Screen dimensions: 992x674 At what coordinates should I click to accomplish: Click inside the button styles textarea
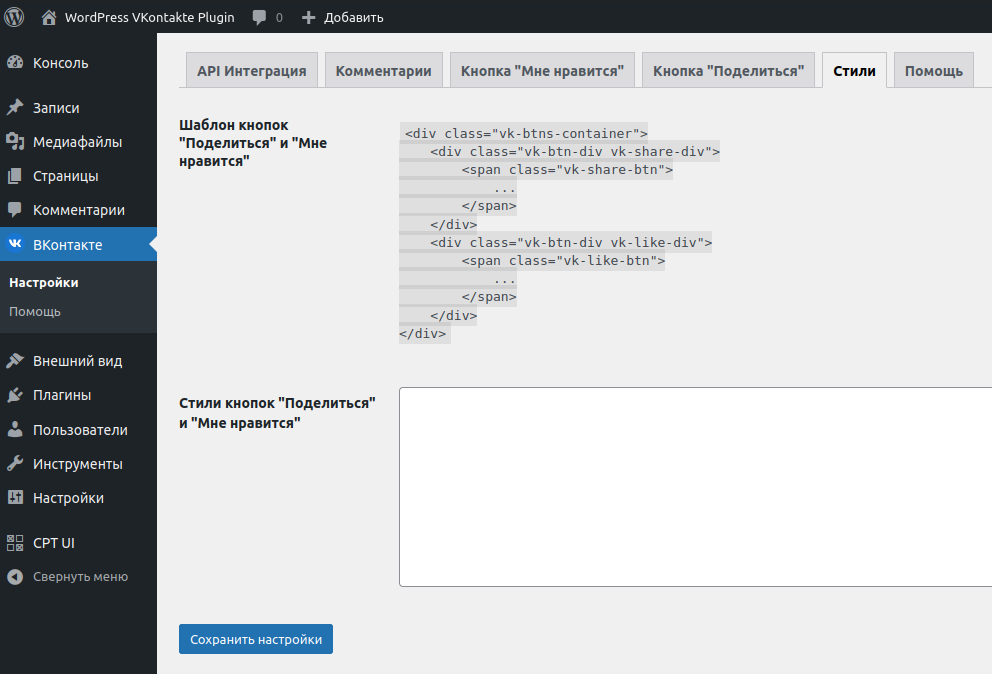tap(695, 487)
